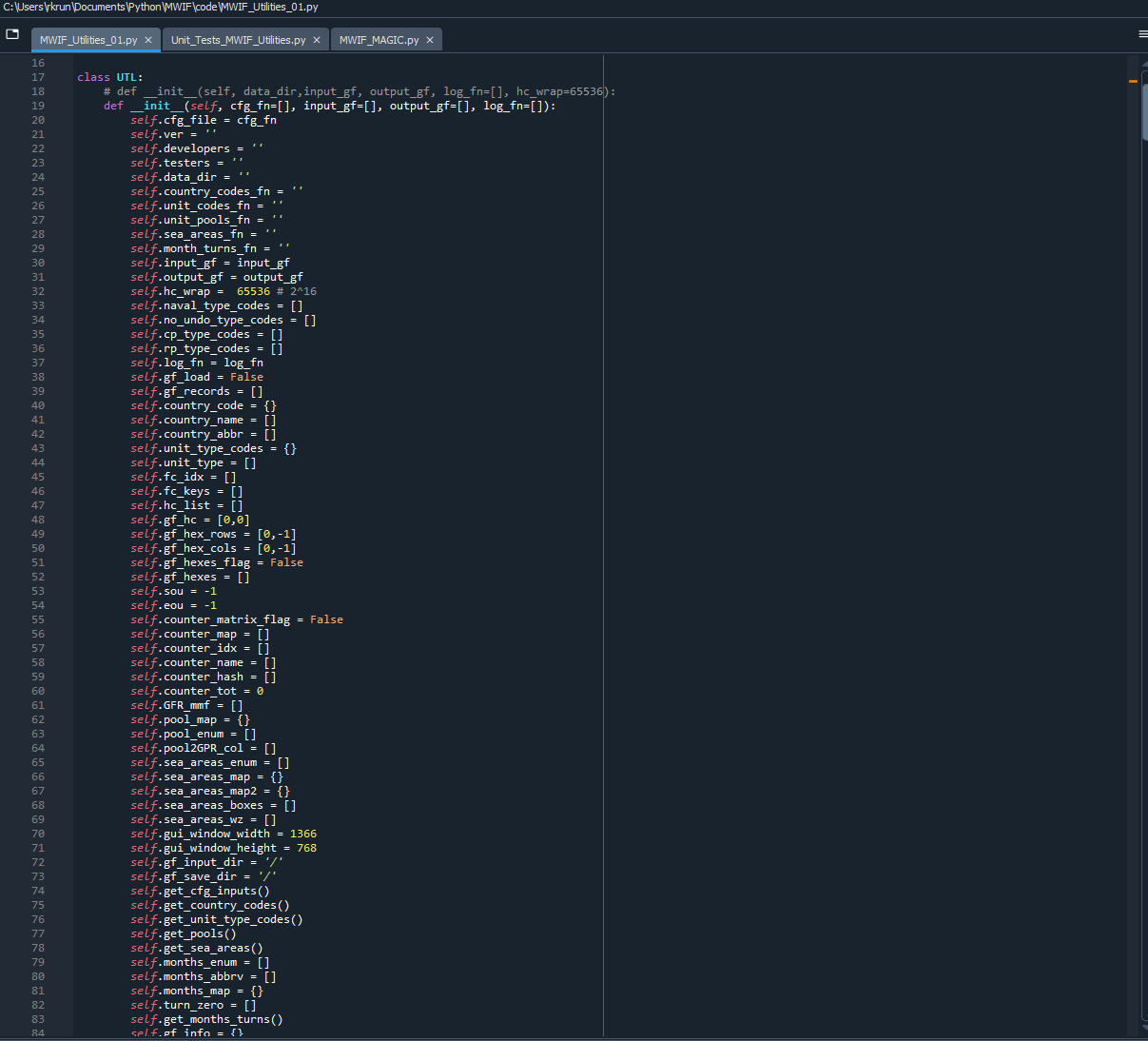Click 'self.gf_hex_rows' line
1148x1041 pixels.
tap(214, 534)
